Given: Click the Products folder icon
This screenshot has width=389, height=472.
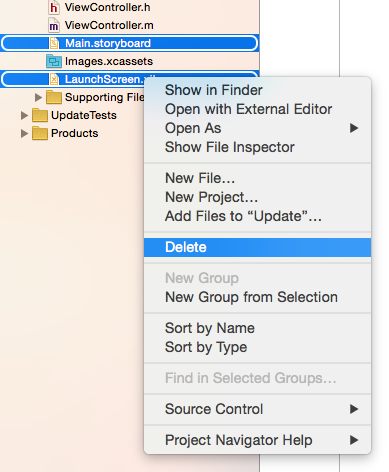Looking at the screenshot, I should (x=40, y=133).
